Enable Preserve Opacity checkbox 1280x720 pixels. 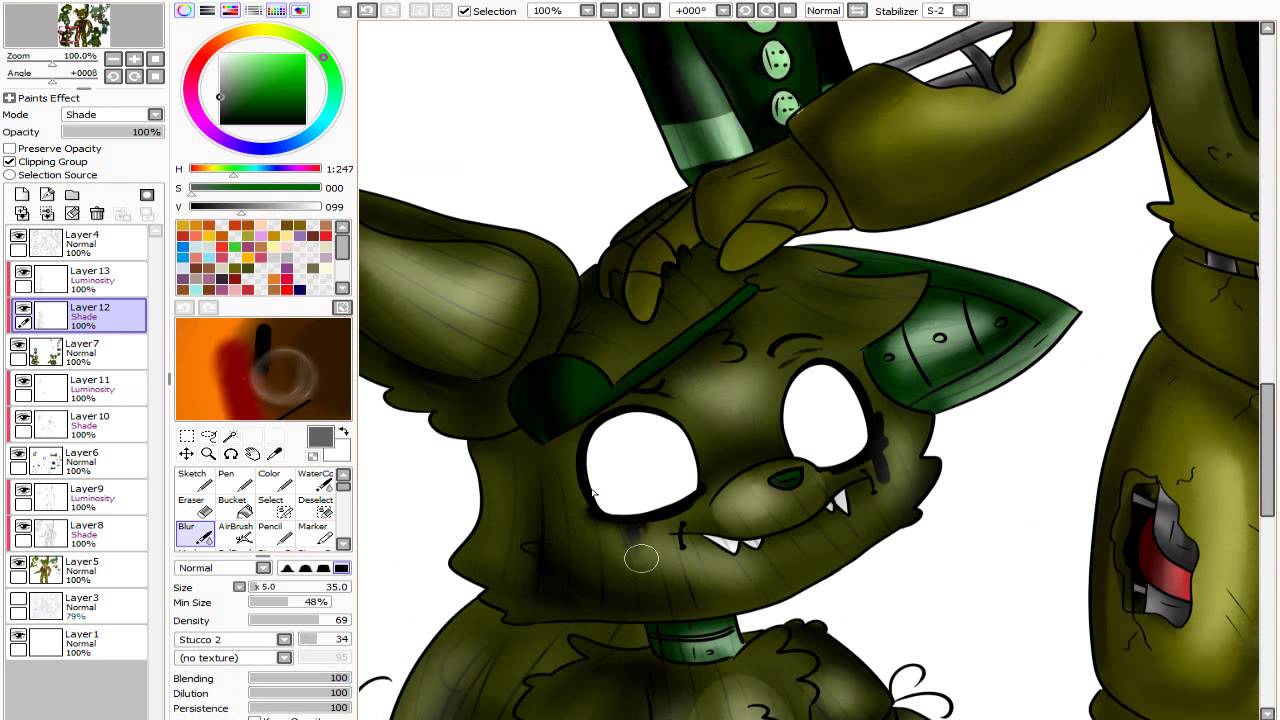coord(10,148)
